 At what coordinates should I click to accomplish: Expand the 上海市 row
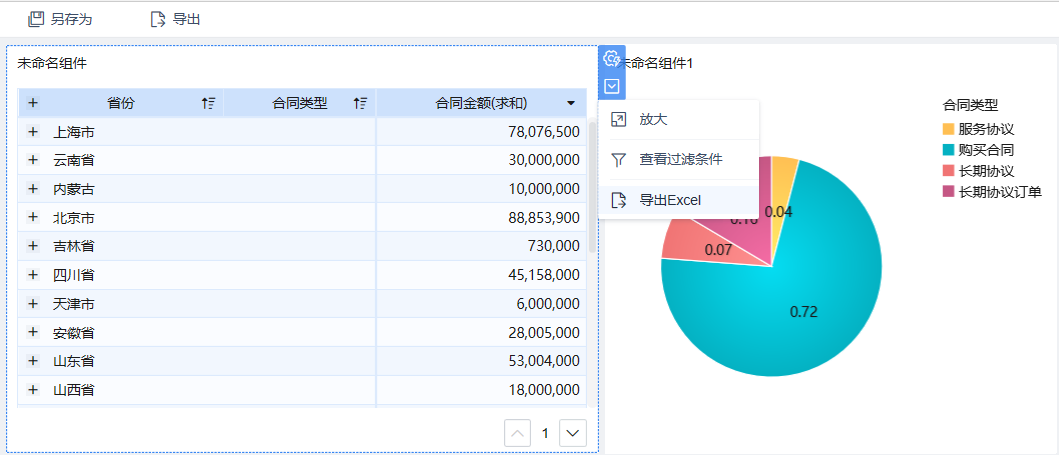(32, 132)
